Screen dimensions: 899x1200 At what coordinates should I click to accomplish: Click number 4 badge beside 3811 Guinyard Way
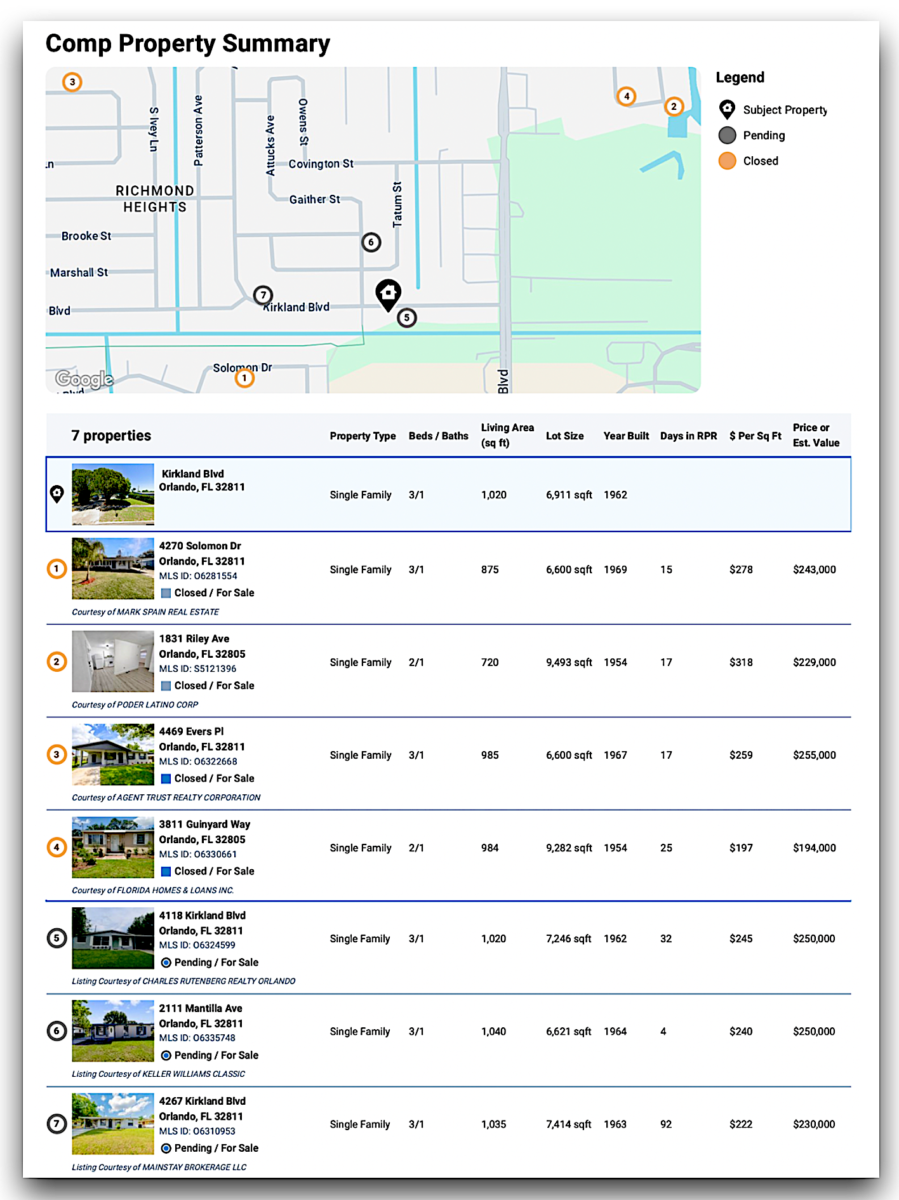click(57, 848)
